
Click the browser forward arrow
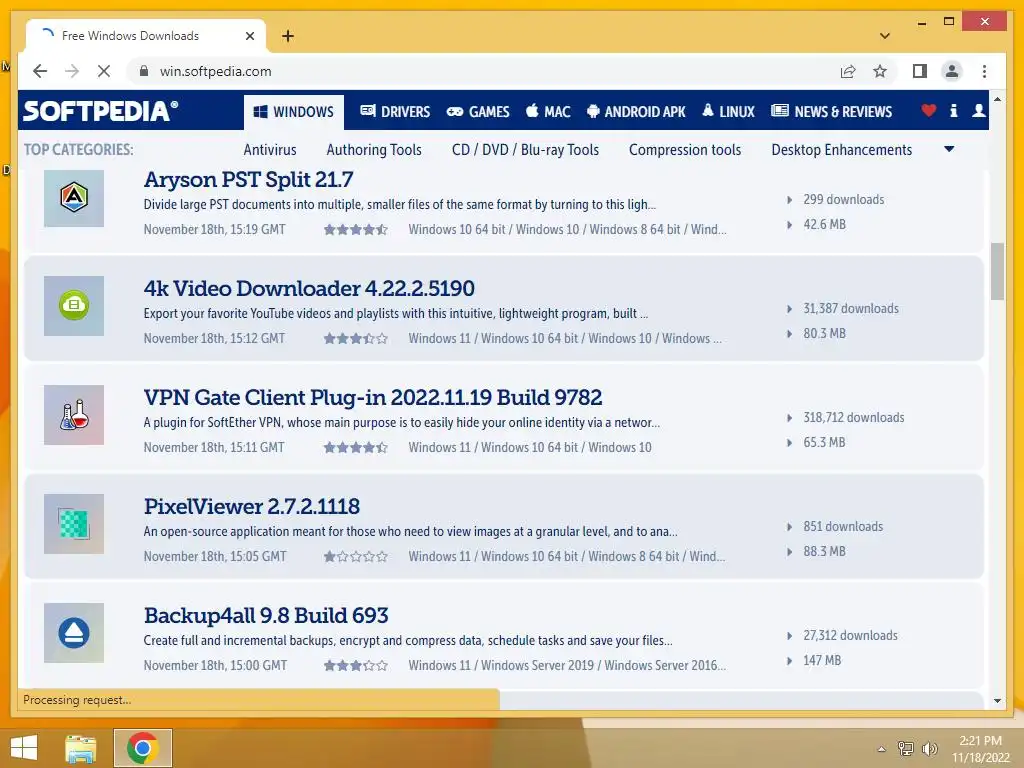72,71
